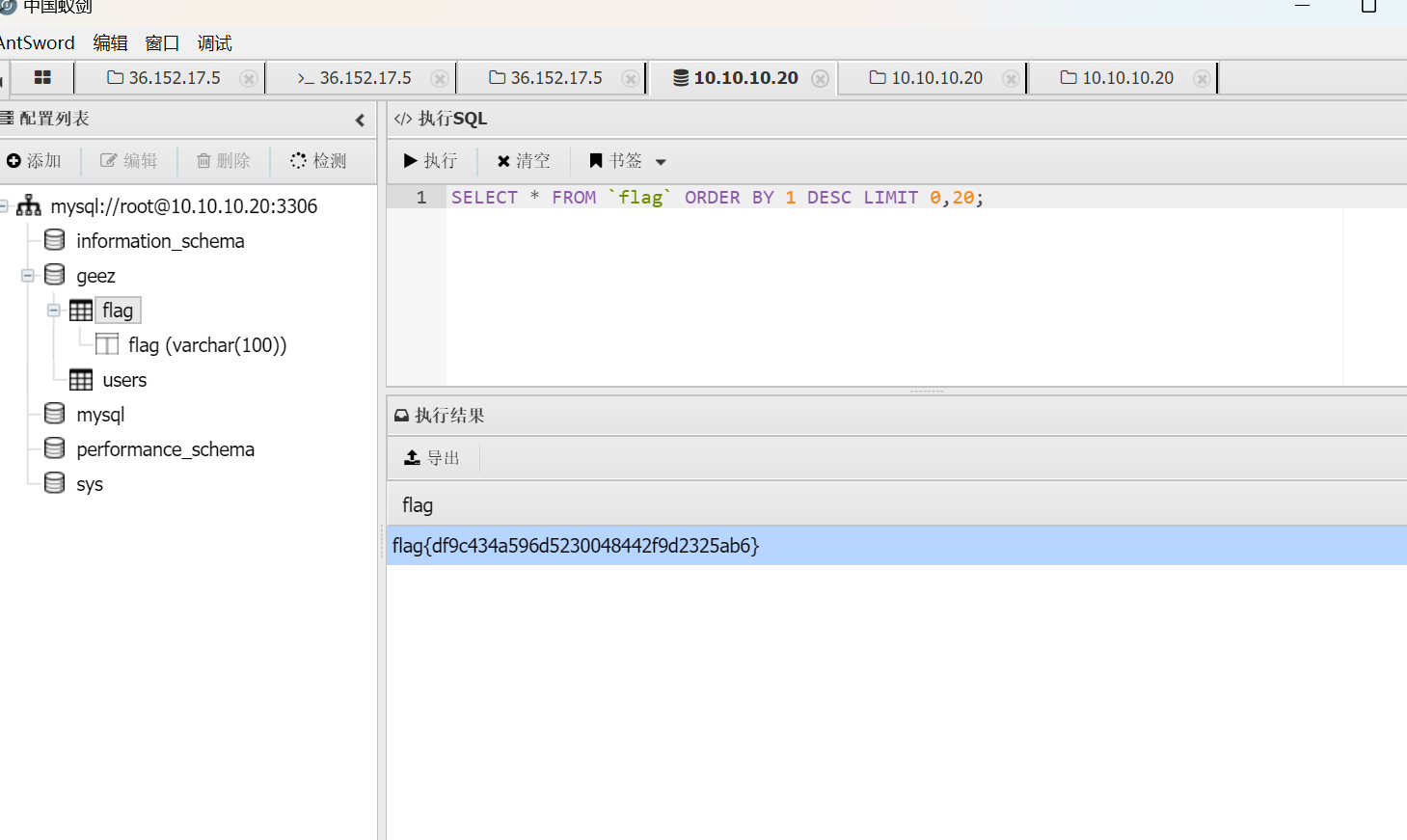Close the first 36.152.17.5 folder tab
This screenshot has height=840, width=1407.
coord(249,79)
